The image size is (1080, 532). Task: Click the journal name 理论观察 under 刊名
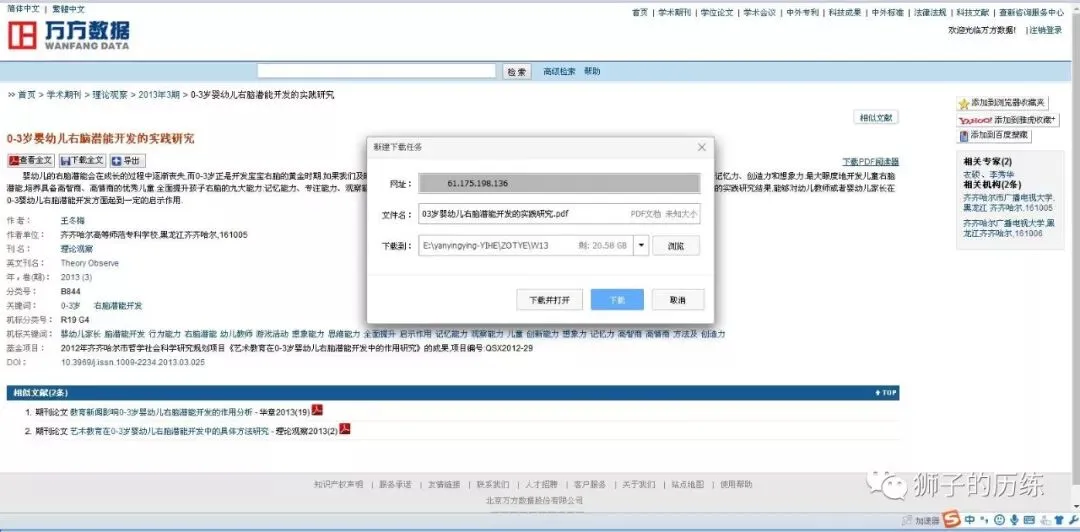(x=77, y=248)
